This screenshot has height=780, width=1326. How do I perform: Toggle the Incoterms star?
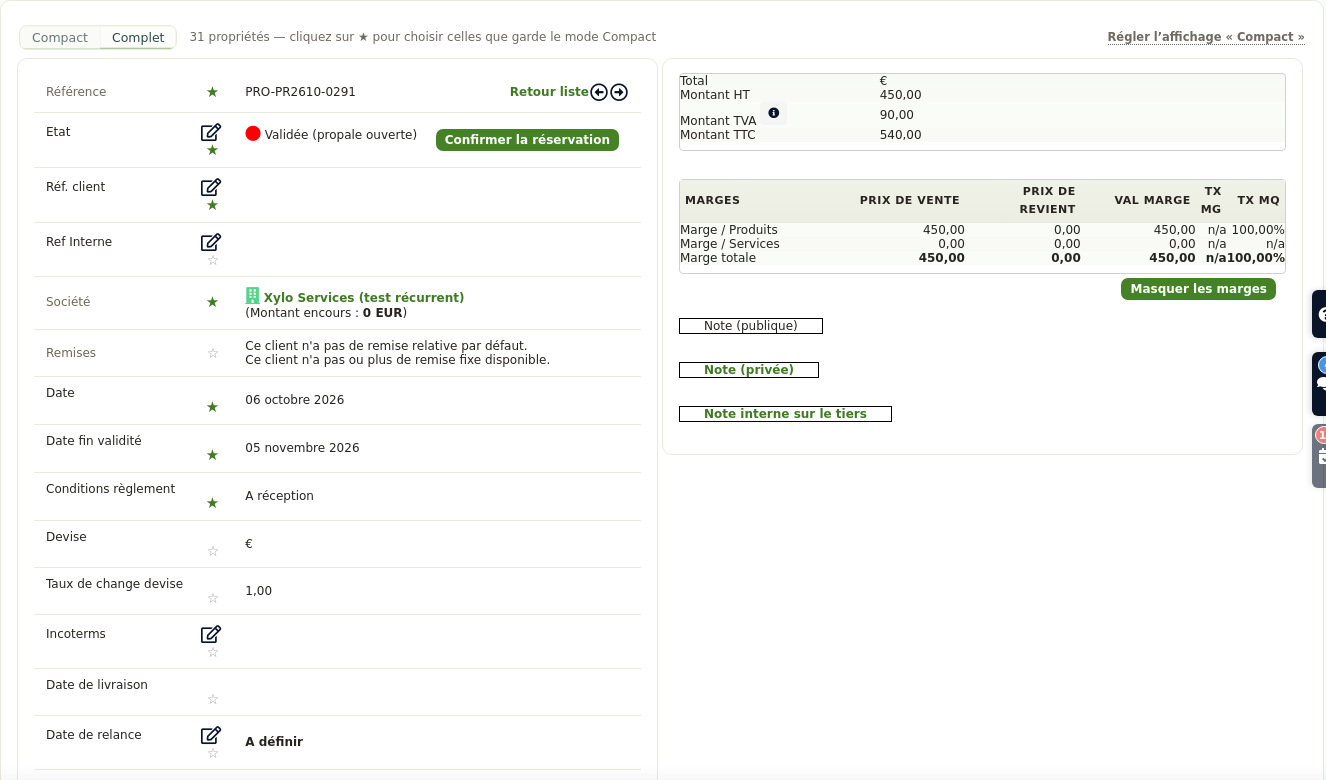pos(212,652)
